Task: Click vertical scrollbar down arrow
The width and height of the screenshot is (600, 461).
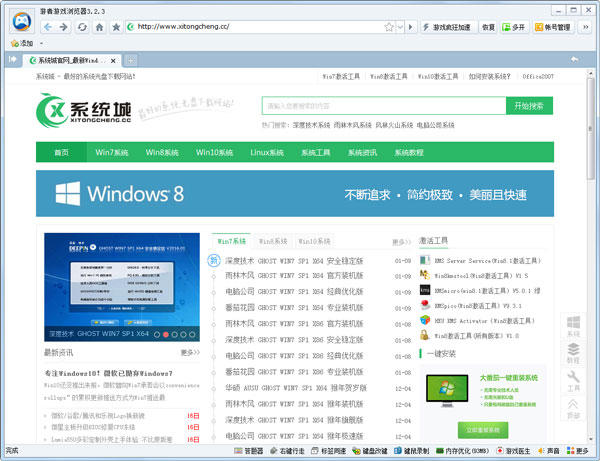Action: click(591, 439)
